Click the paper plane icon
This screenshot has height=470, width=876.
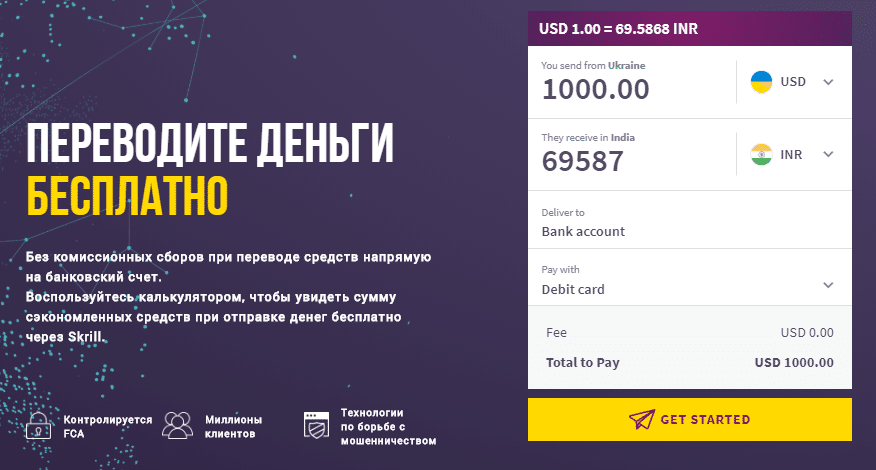[640, 419]
